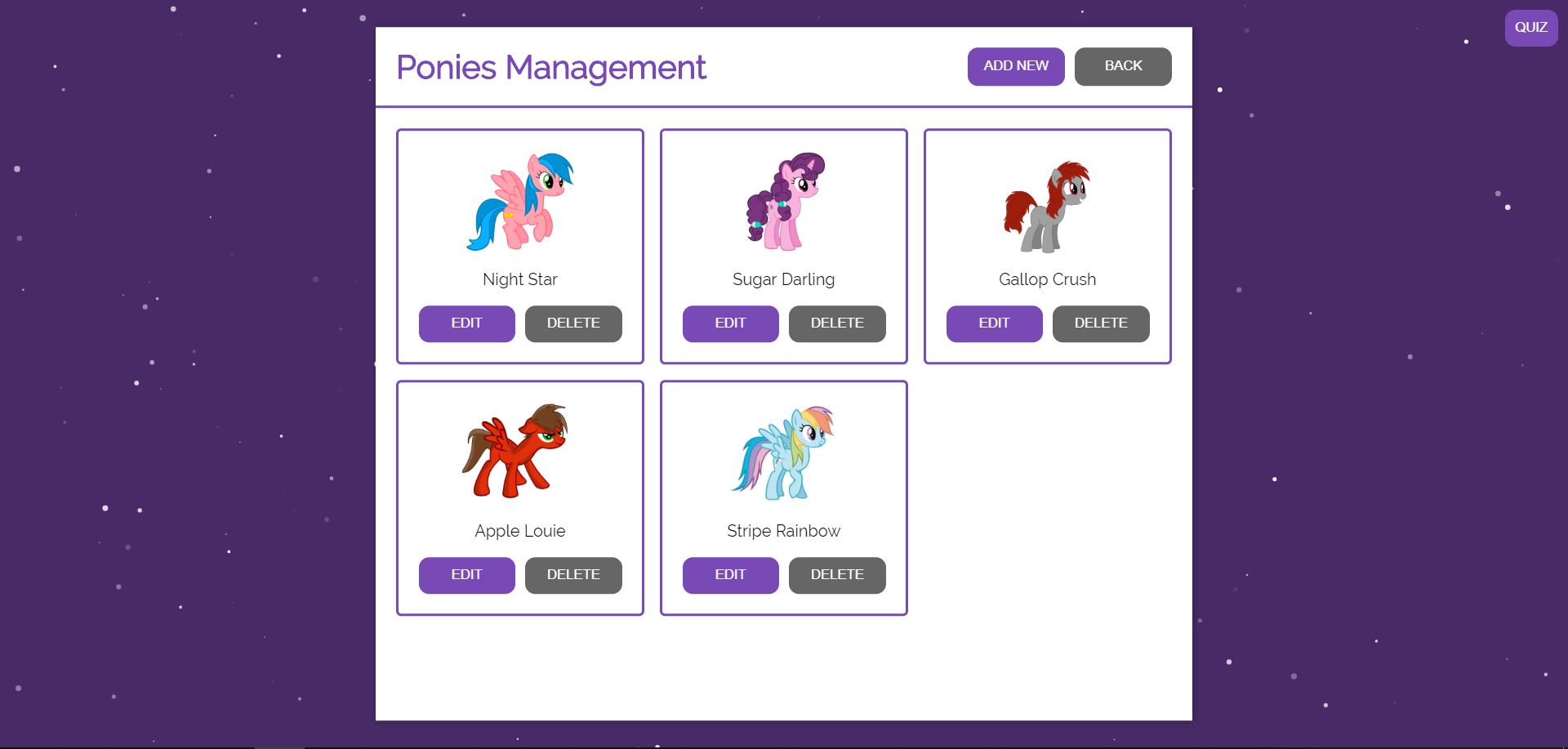1568x749 pixels.
Task: Open the QUIZ page
Action: point(1531,27)
